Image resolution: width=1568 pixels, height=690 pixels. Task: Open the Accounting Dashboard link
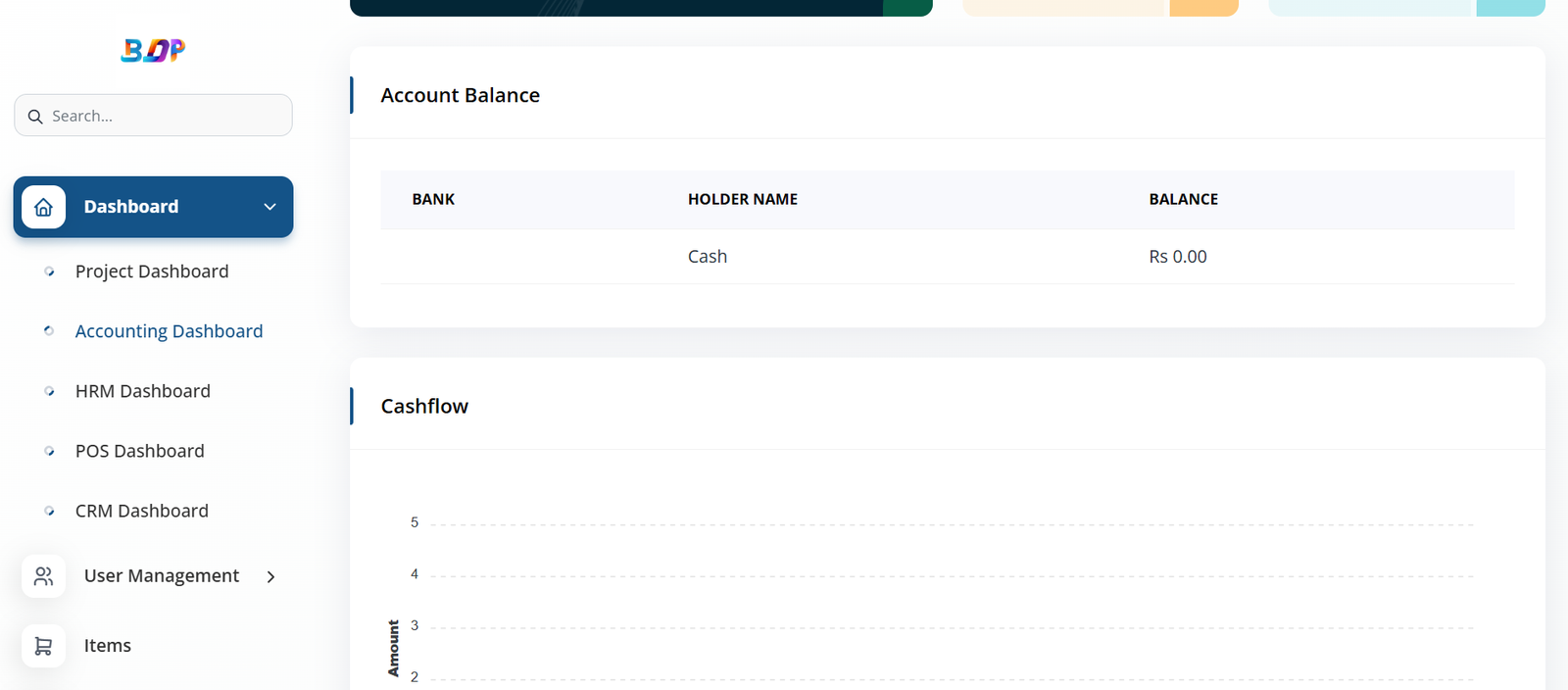(169, 331)
